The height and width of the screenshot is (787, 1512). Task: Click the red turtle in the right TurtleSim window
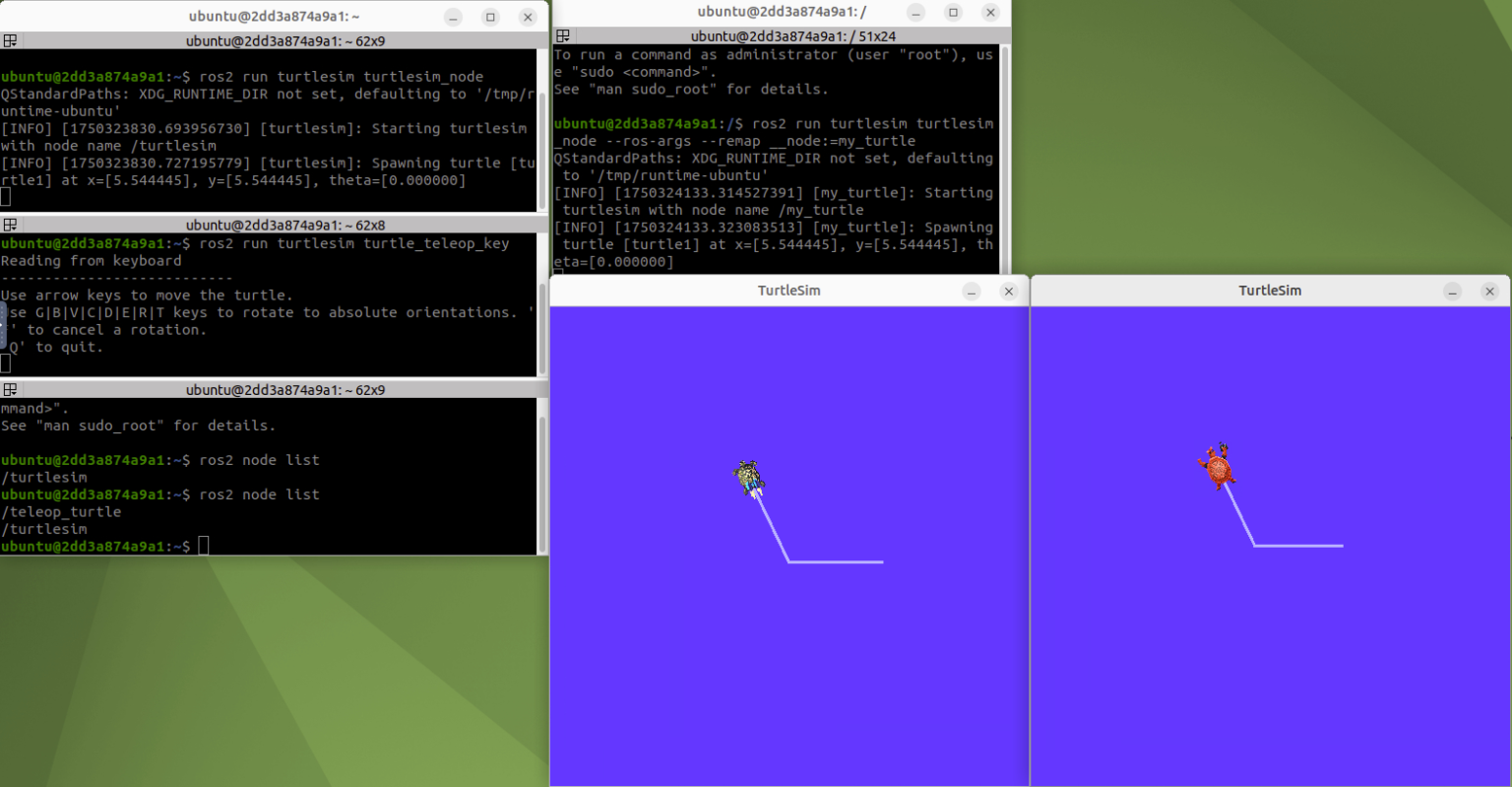pos(1218,467)
